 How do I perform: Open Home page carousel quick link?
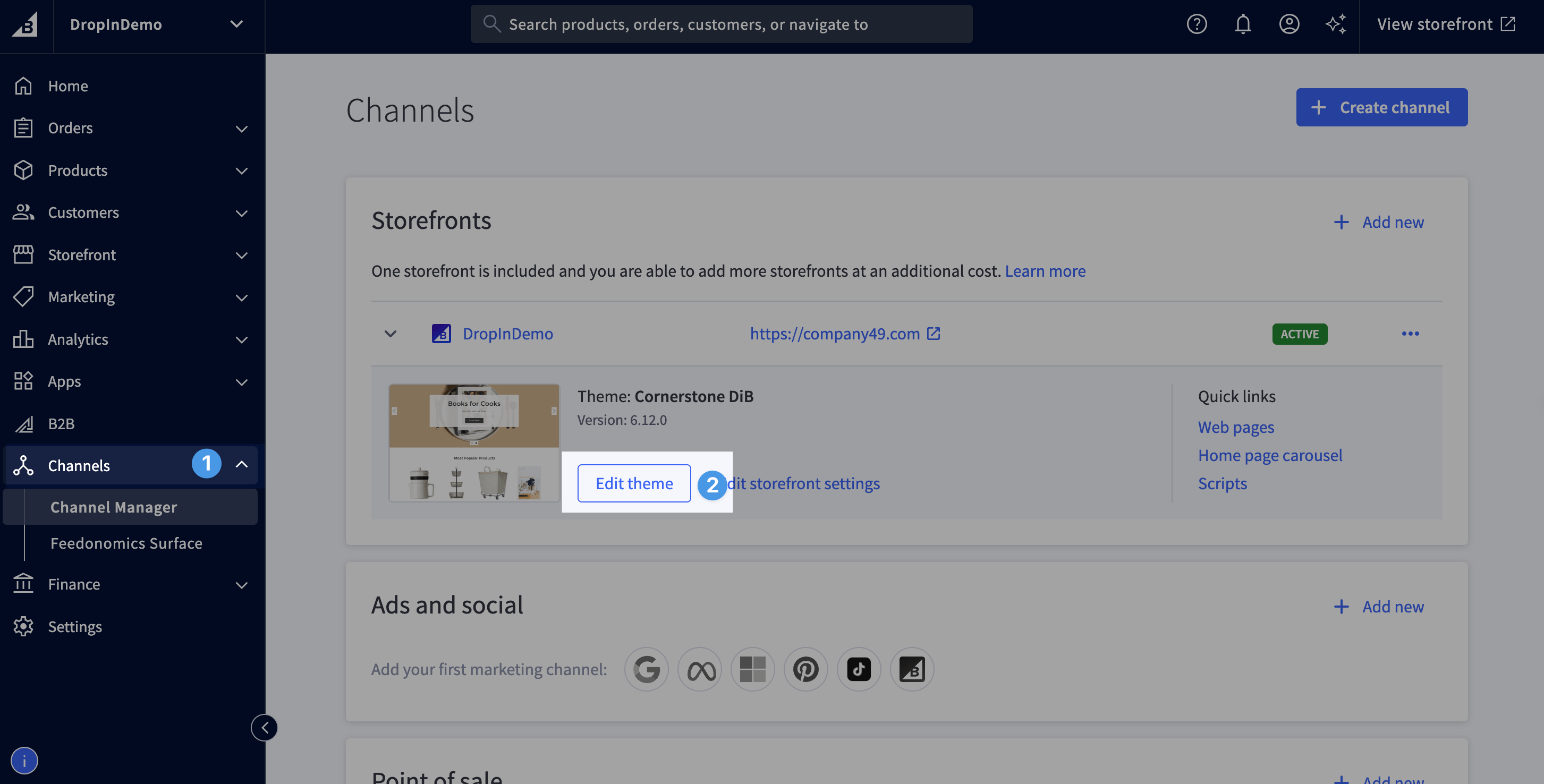click(x=1270, y=456)
